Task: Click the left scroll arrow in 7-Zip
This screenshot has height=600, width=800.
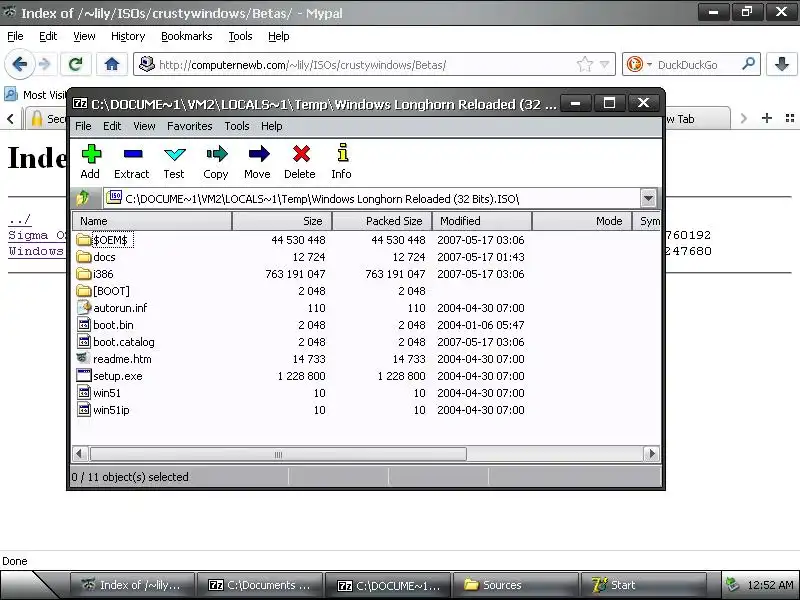Action: [79, 454]
